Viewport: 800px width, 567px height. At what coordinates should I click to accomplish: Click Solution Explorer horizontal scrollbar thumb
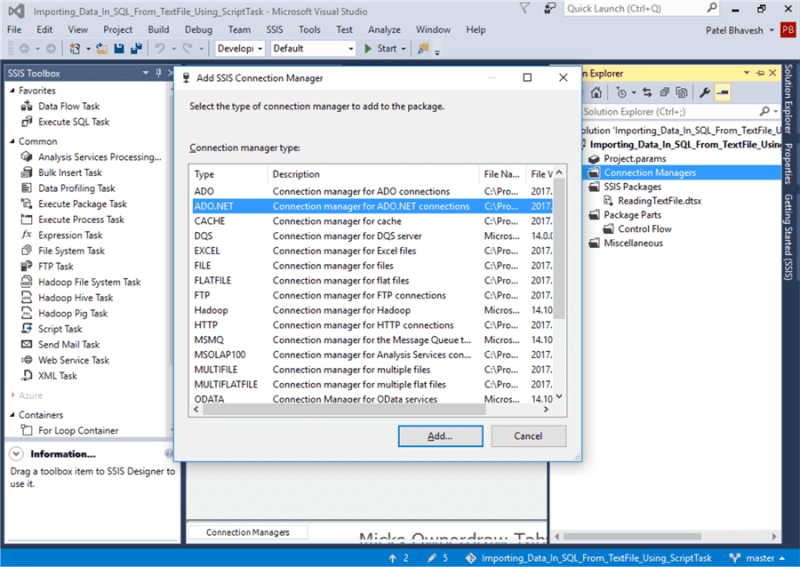632,536
